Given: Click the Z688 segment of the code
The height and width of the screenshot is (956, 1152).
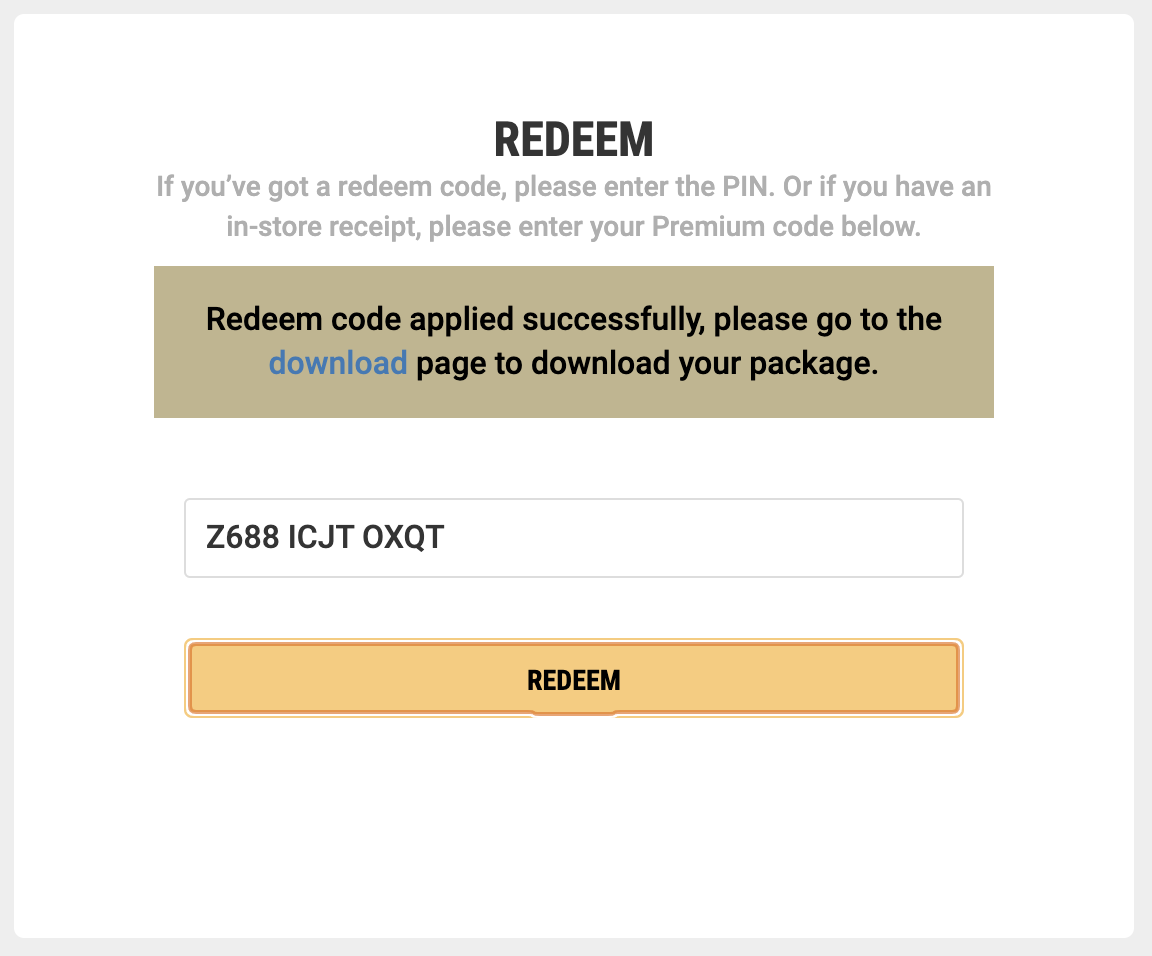Looking at the screenshot, I should tap(242, 538).
